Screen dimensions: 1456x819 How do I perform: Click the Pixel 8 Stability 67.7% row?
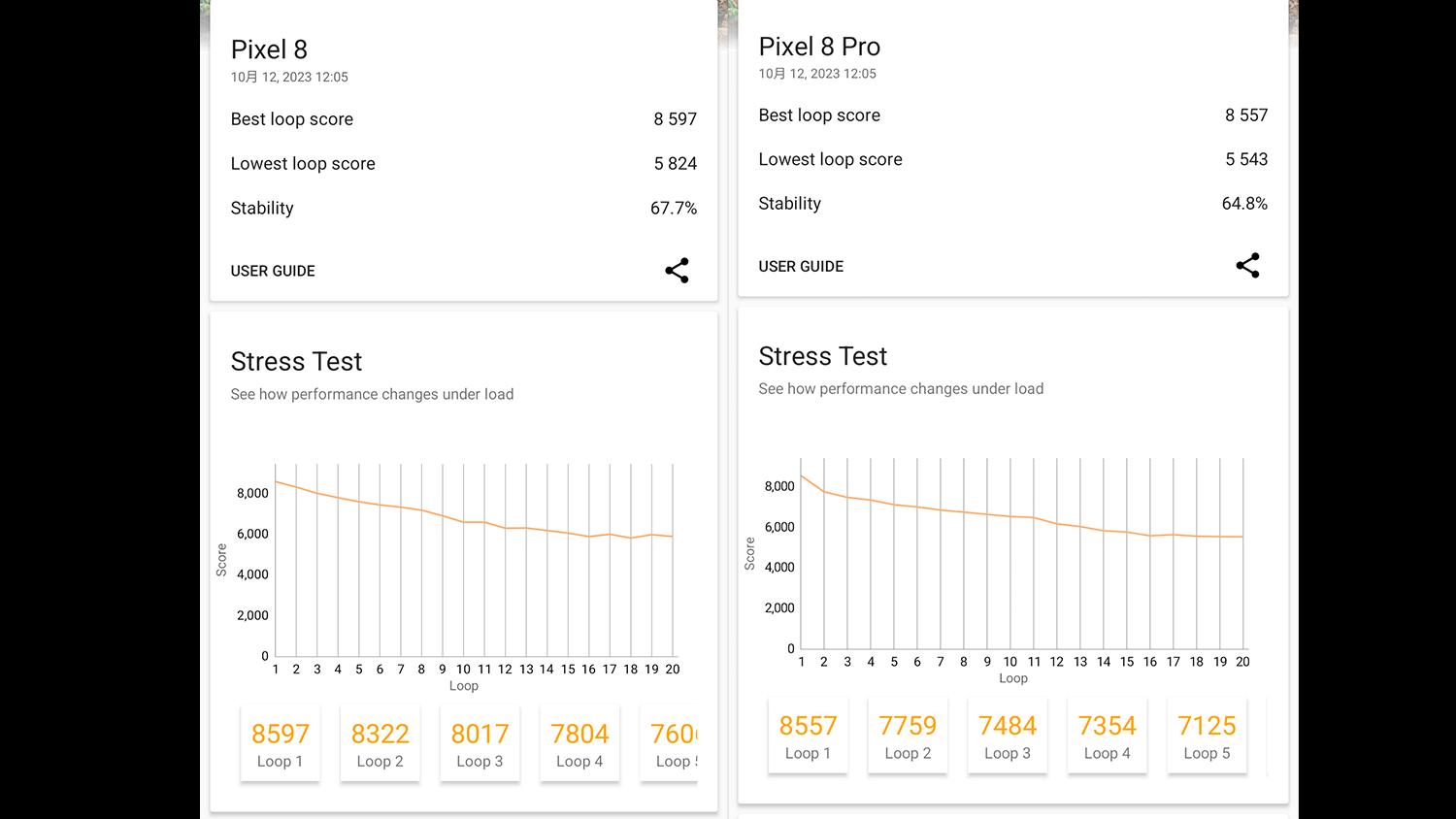[463, 208]
